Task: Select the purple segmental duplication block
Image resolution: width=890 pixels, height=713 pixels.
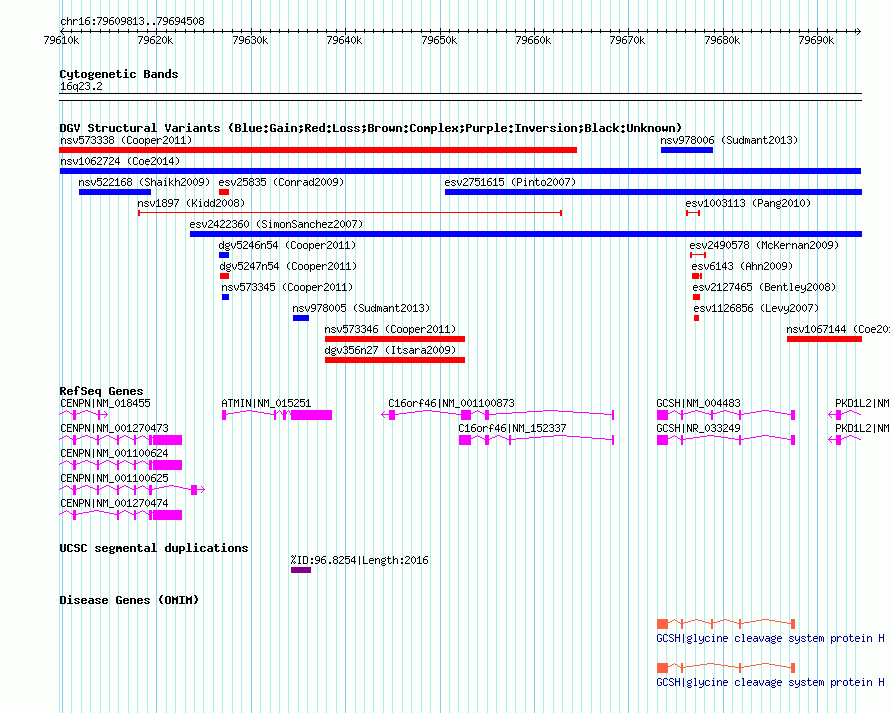Action: coord(301,570)
